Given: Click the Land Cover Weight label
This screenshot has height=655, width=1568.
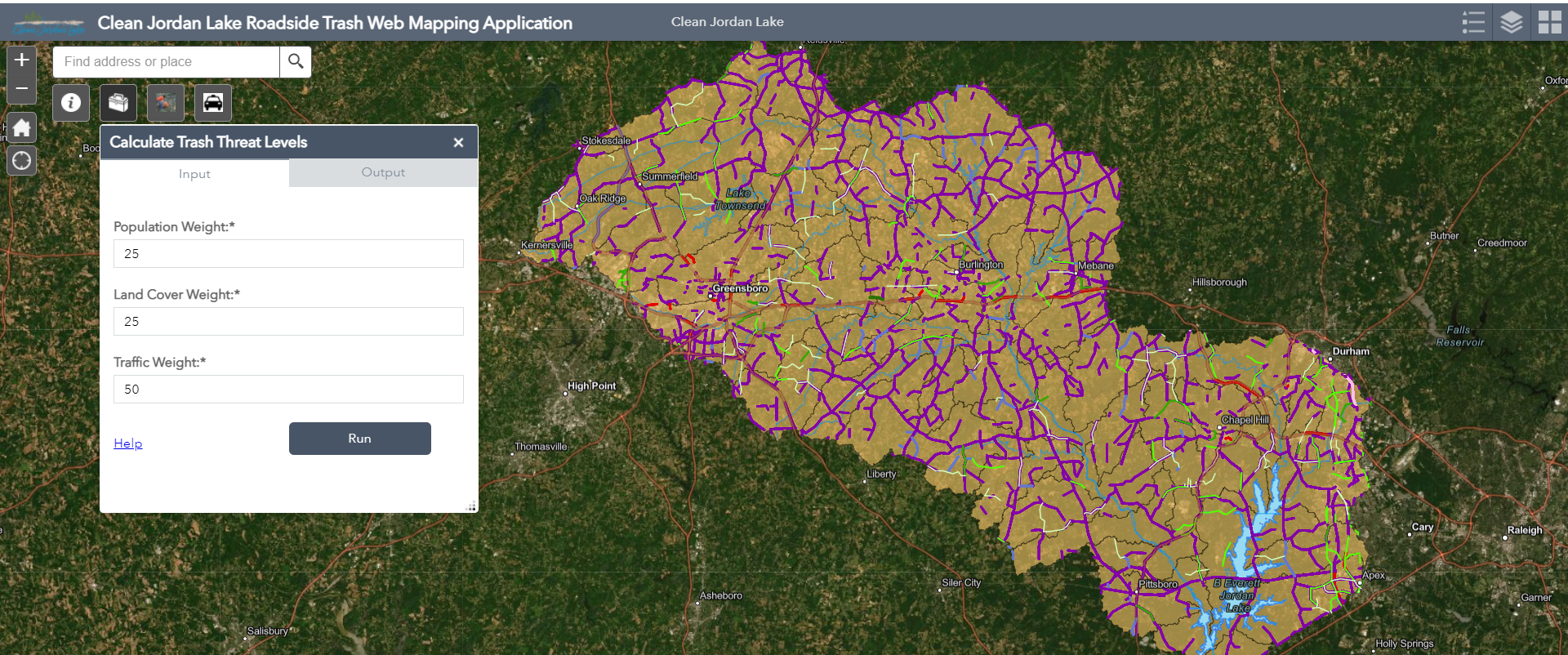Looking at the screenshot, I should [x=176, y=294].
